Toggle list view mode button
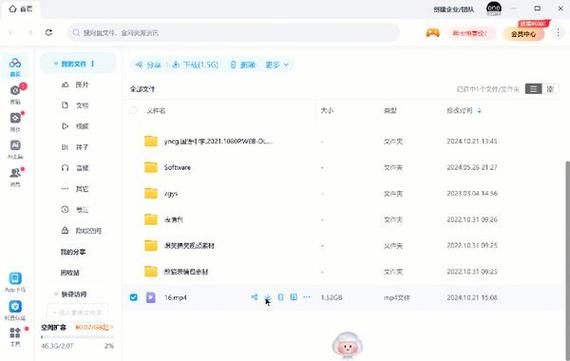570x361 pixels. [x=533, y=89]
